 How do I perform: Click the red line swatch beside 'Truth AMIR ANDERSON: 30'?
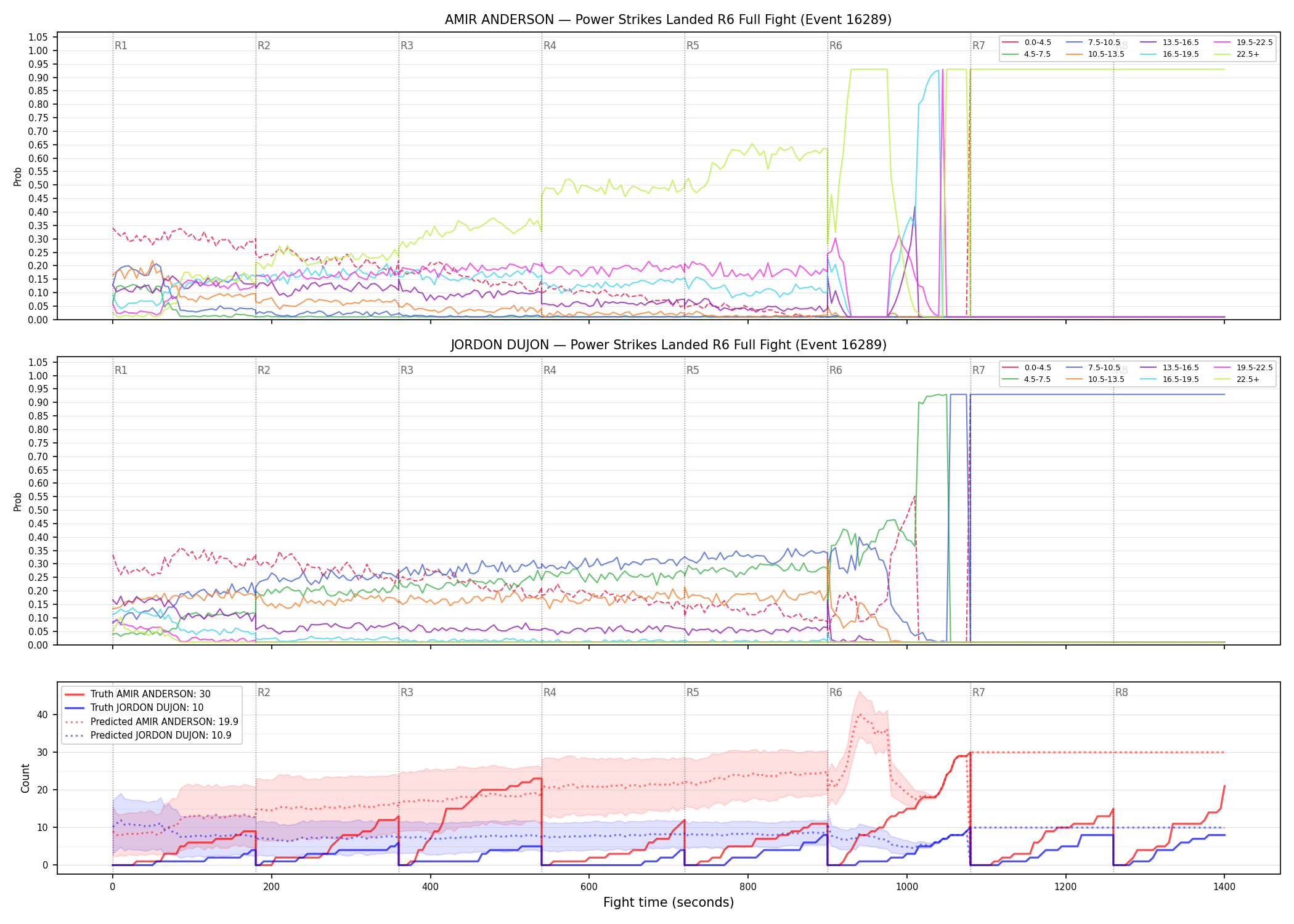pyautogui.click(x=75, y=694)
